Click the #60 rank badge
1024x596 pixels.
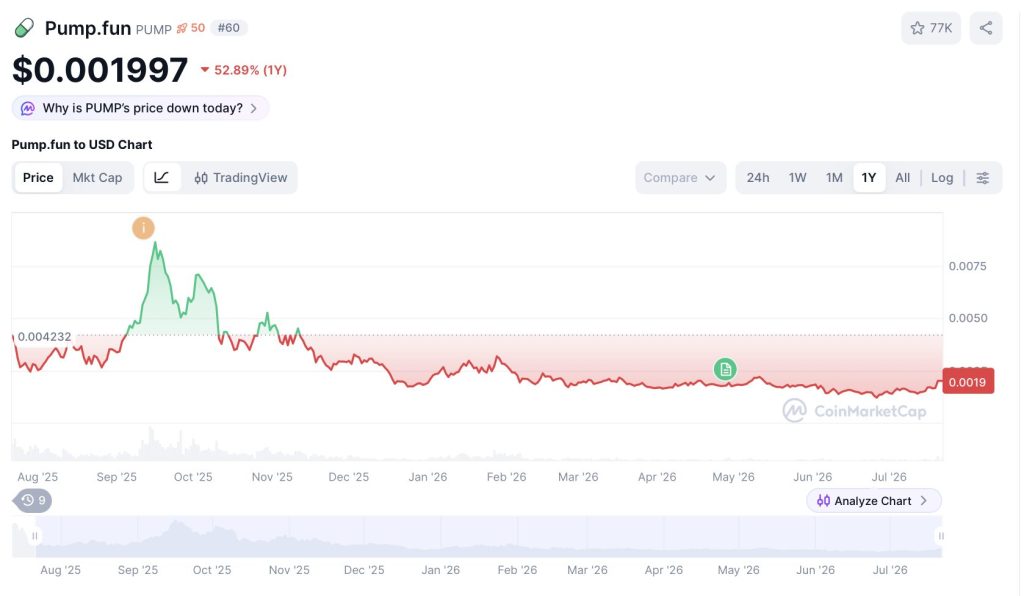[x=229, y=28]
